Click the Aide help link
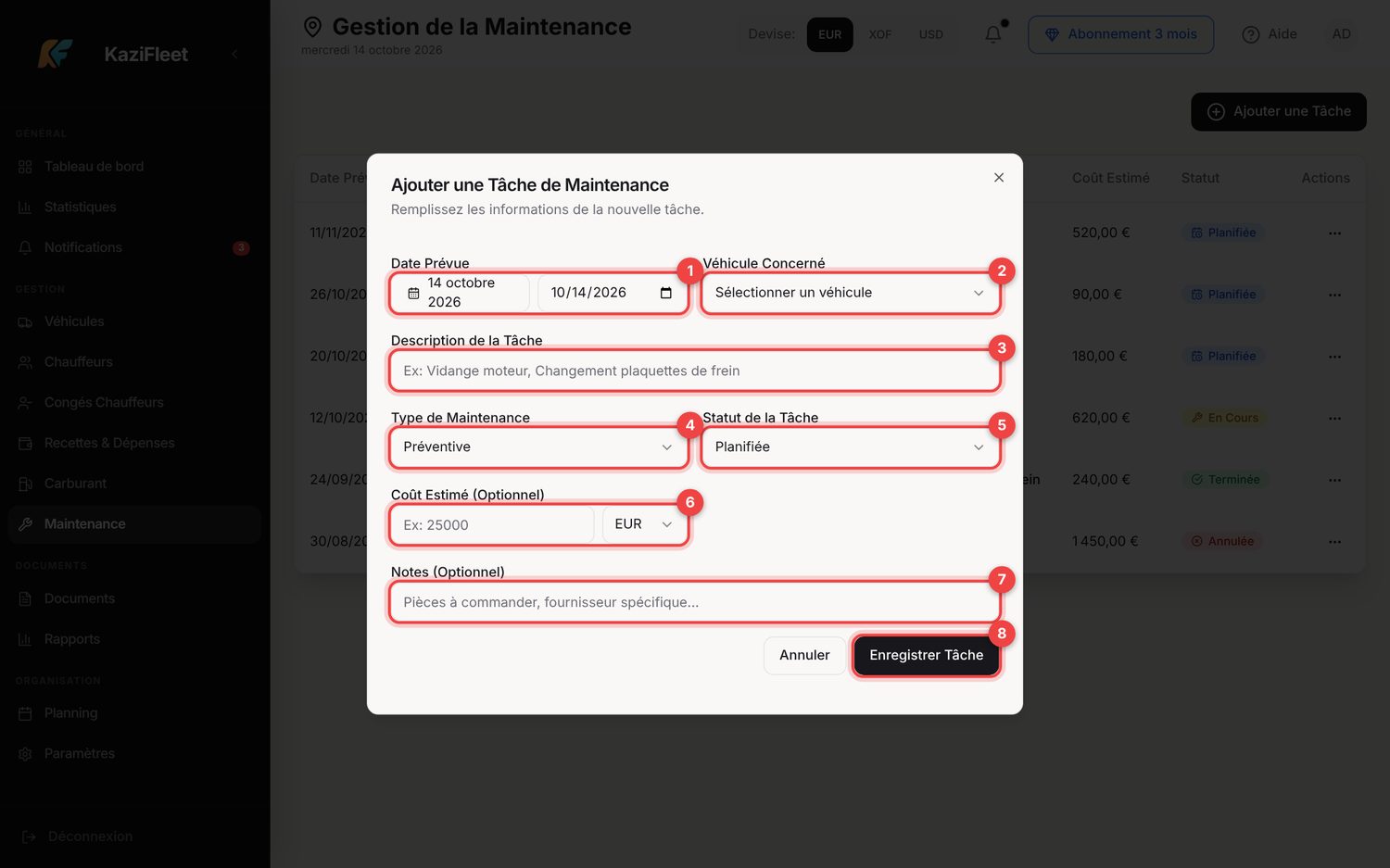This screenshot has height=868, width=1390. tap(1270, 34)
